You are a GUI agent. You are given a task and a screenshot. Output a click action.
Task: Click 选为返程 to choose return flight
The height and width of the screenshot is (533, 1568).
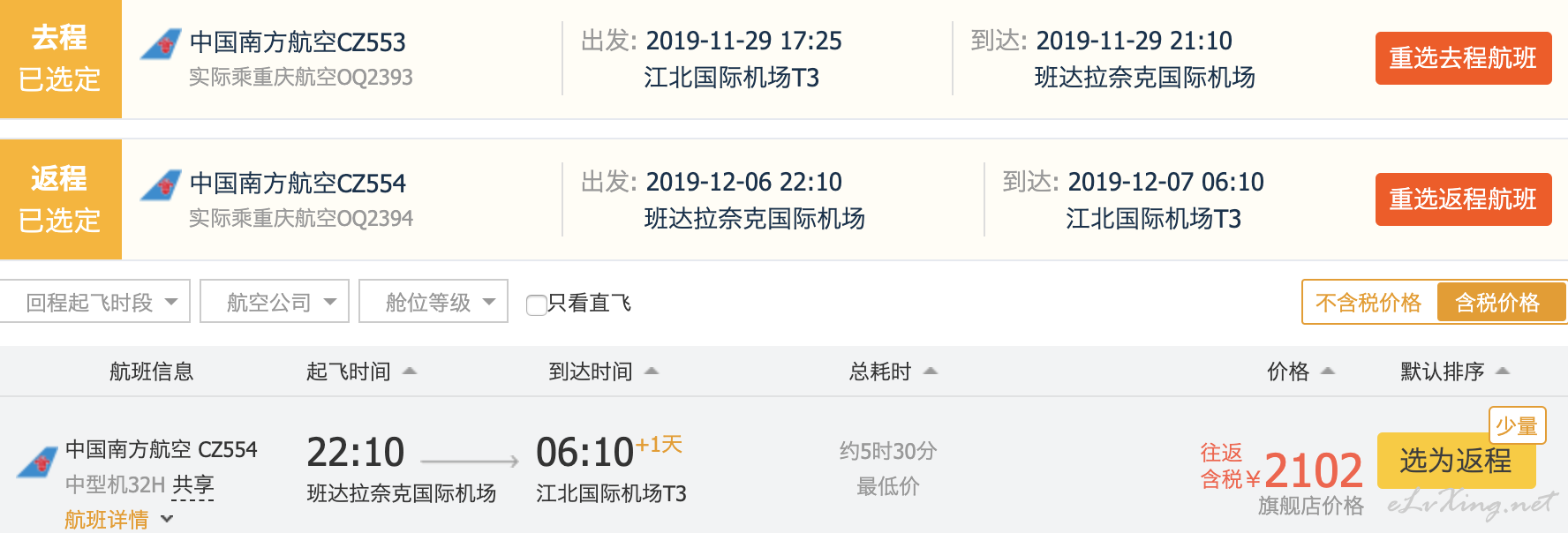click(1456, 461)
